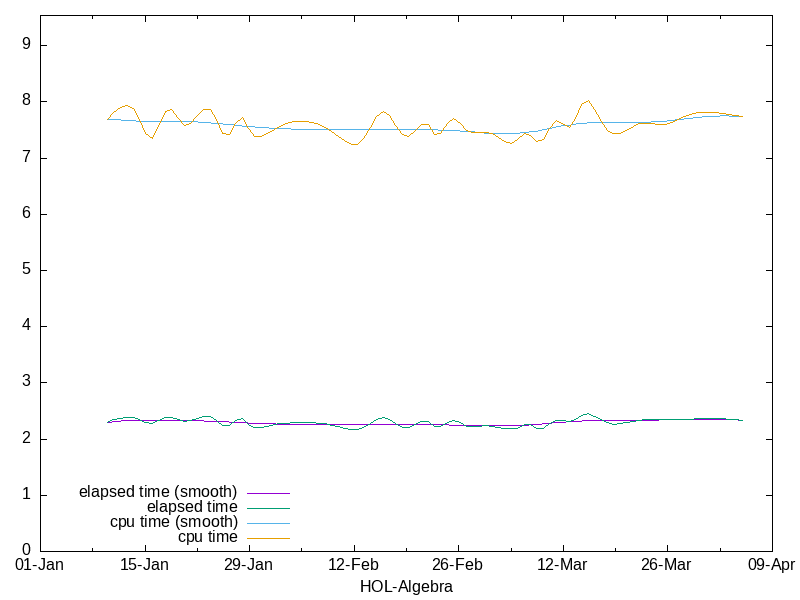This screenshot has height=600, width=800.
Task: Click the green elapsed time legend line sample
Action: (x=267, y=508)
